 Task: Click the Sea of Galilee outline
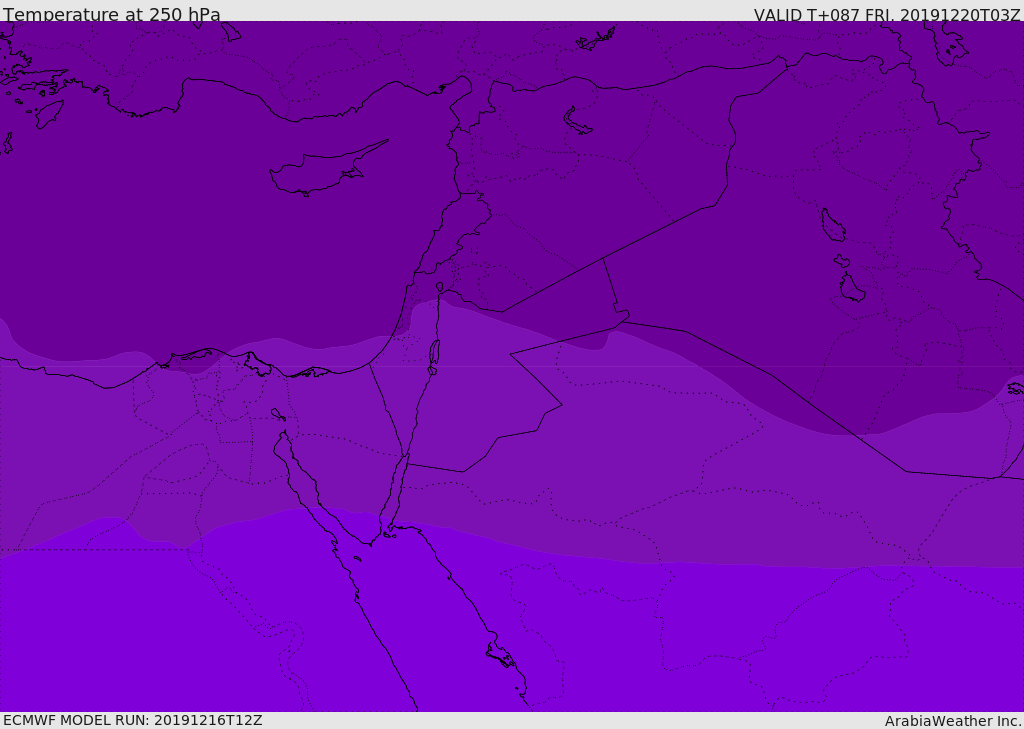pos(440,287)
